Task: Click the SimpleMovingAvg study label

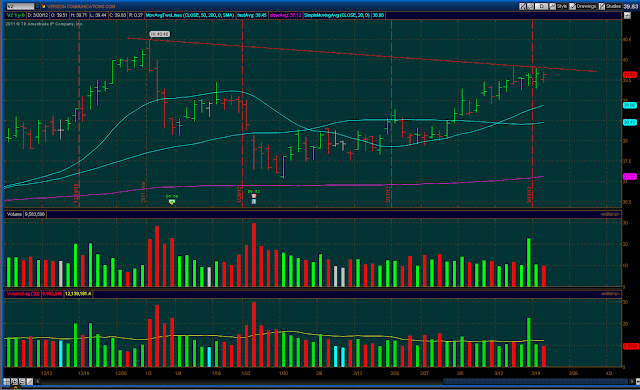Action: [x=337, y=15]
